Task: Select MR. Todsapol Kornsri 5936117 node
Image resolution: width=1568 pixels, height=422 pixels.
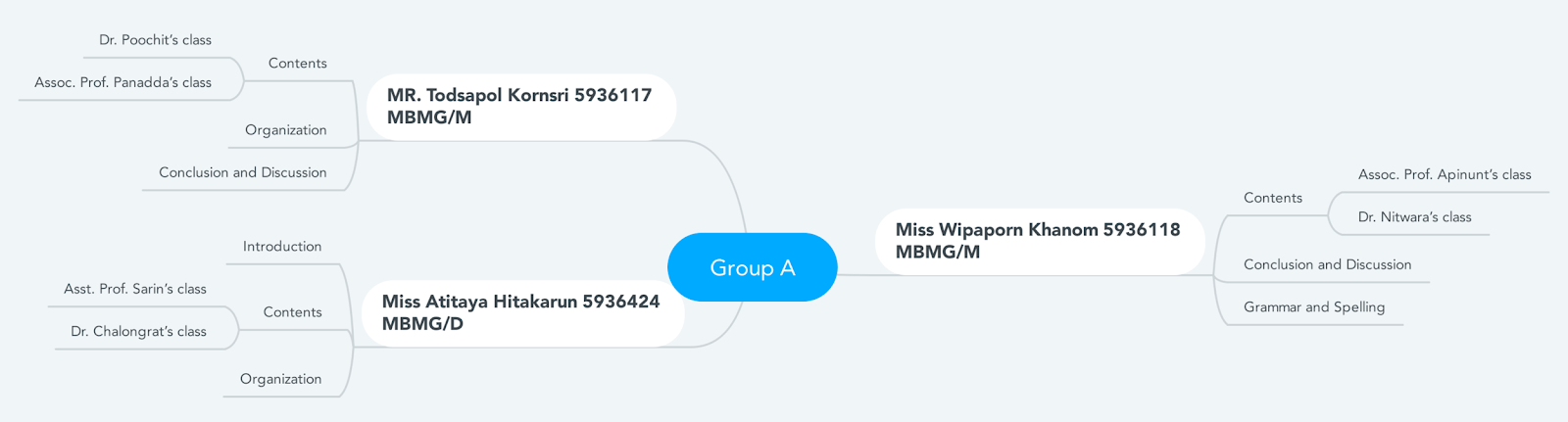Action: 521,107
